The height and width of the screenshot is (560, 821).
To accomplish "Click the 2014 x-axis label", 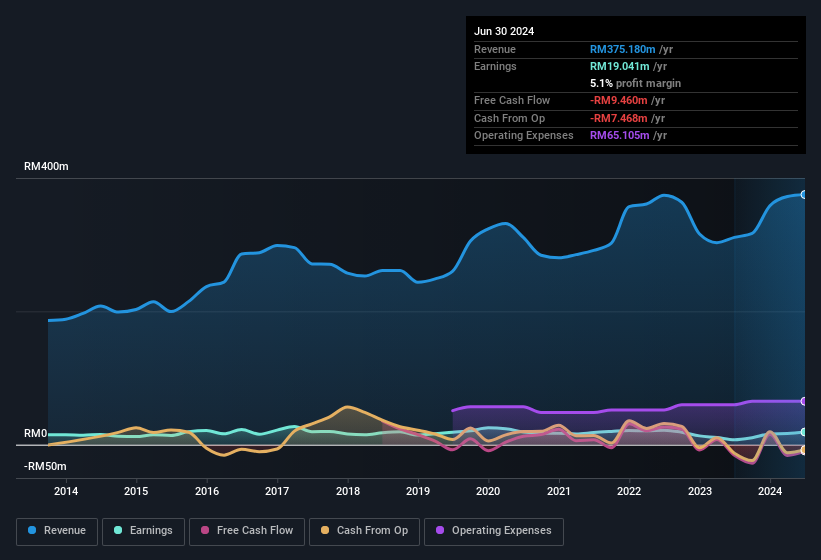I will 66,491.
